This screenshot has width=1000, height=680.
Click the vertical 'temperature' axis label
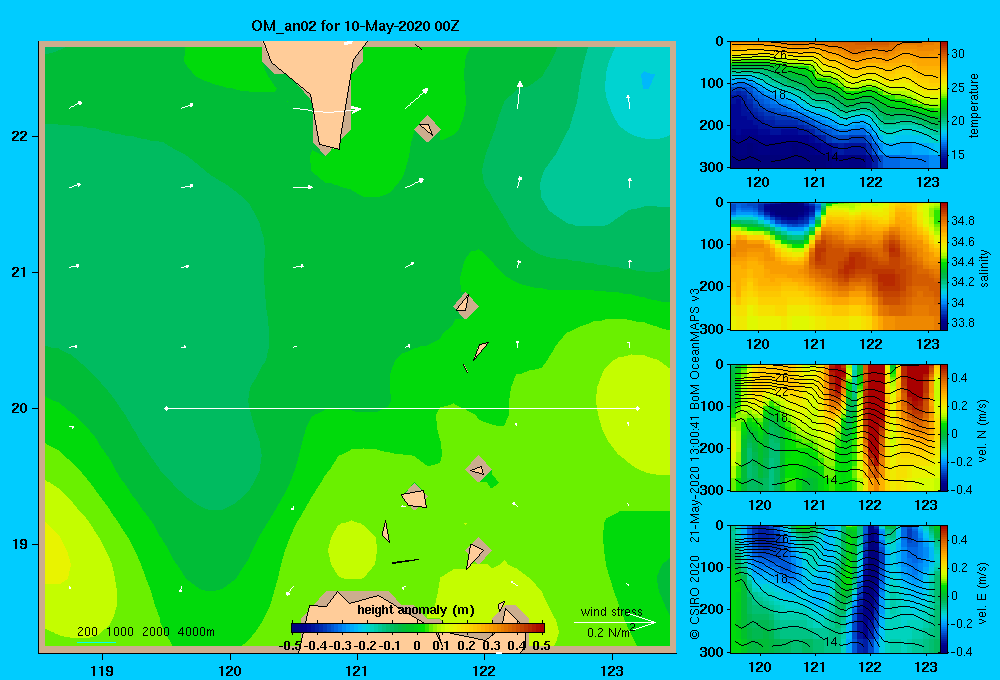click(974, 105)
